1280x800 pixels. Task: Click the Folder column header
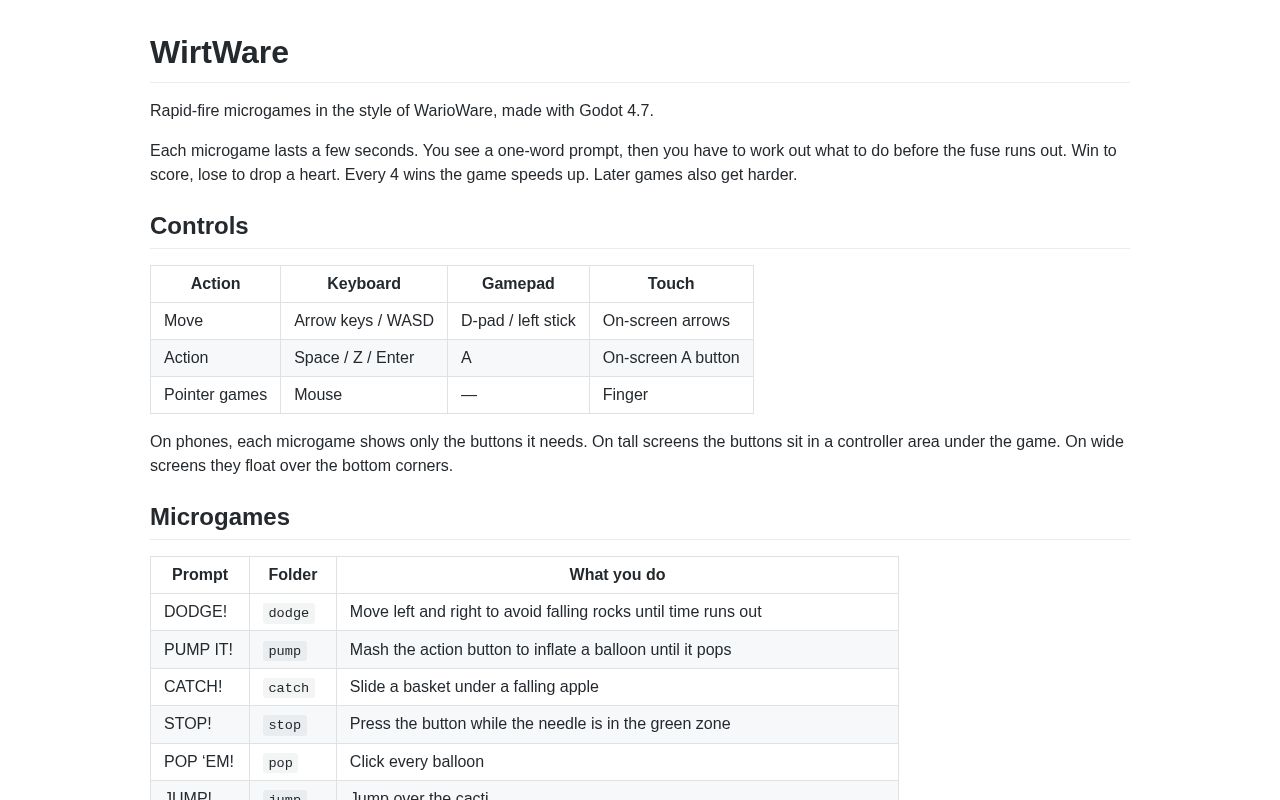tap(293, 575)
